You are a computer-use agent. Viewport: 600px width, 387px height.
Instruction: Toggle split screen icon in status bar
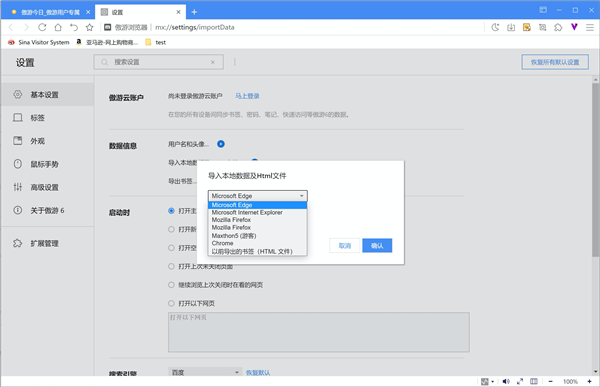tap(534, 381)
